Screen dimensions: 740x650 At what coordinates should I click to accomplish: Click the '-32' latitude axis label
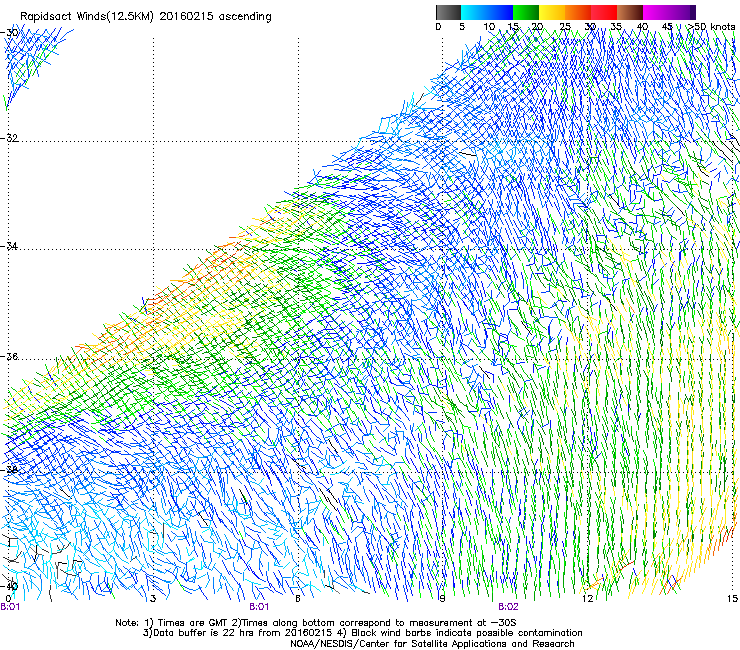pyautogui.click(x=9, y=138)
